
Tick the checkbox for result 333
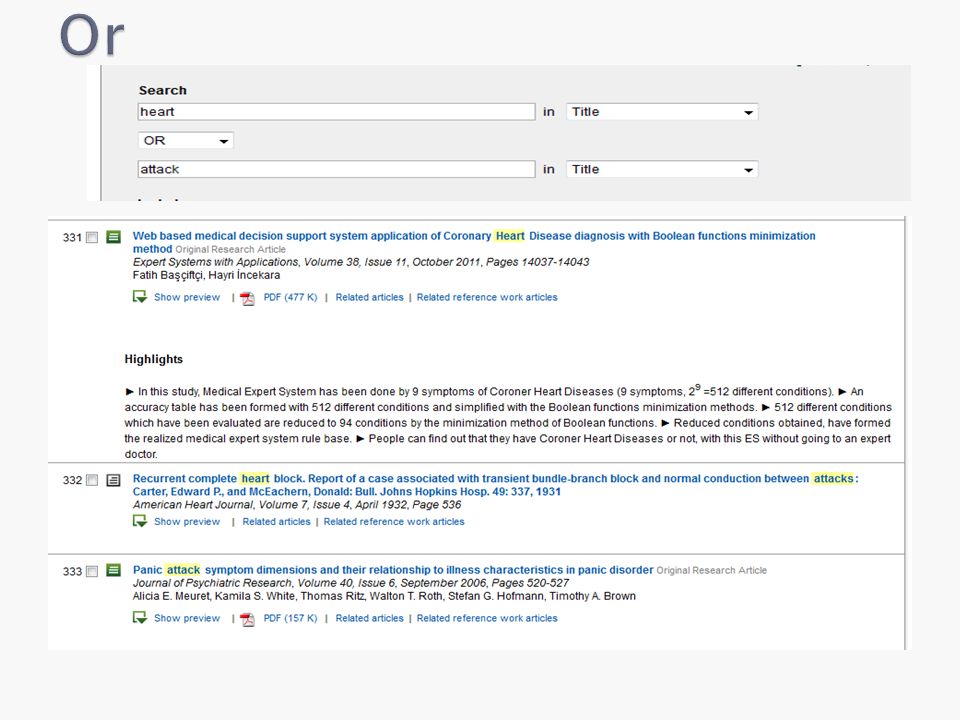(x=92, y=571)
